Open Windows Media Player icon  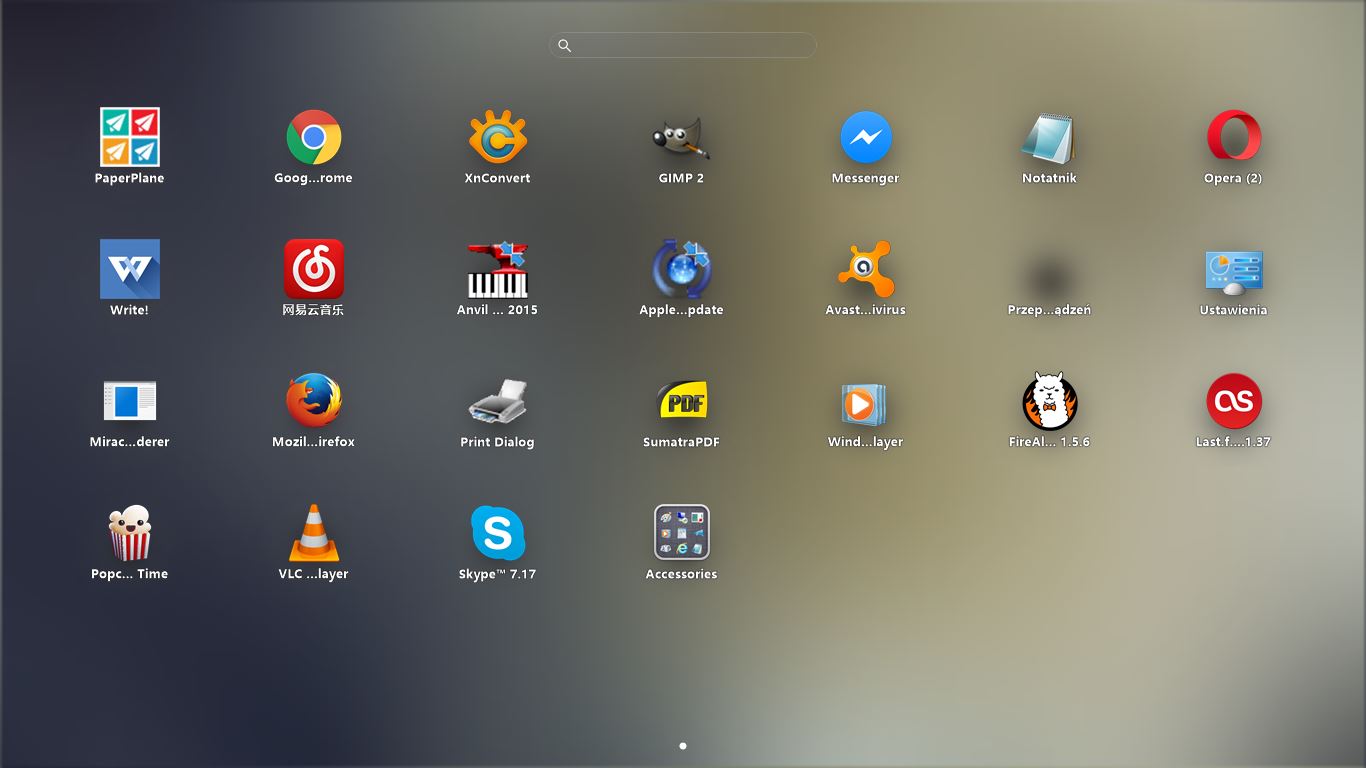click(x=864, y=404)
